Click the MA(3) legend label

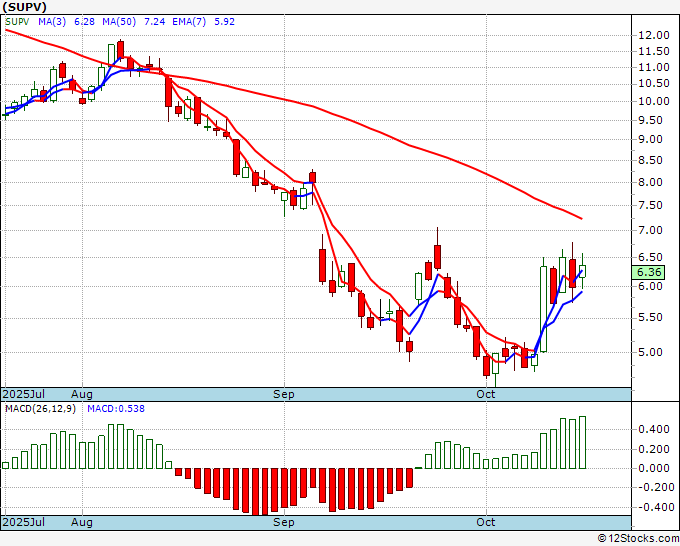[x=52, y=22]
